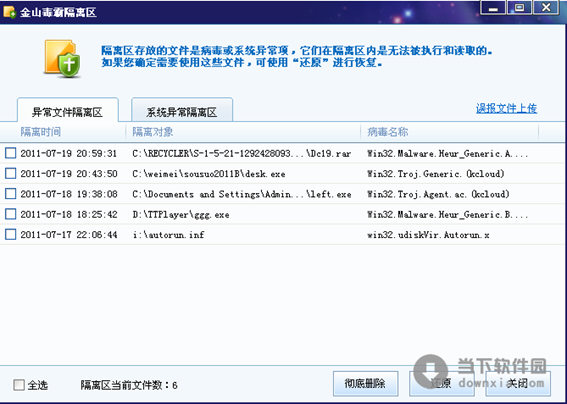The height and width of the screenshot is (404, 567).
Task: Sort by 隔离时间 column header
Action: (x=40, y=132)
